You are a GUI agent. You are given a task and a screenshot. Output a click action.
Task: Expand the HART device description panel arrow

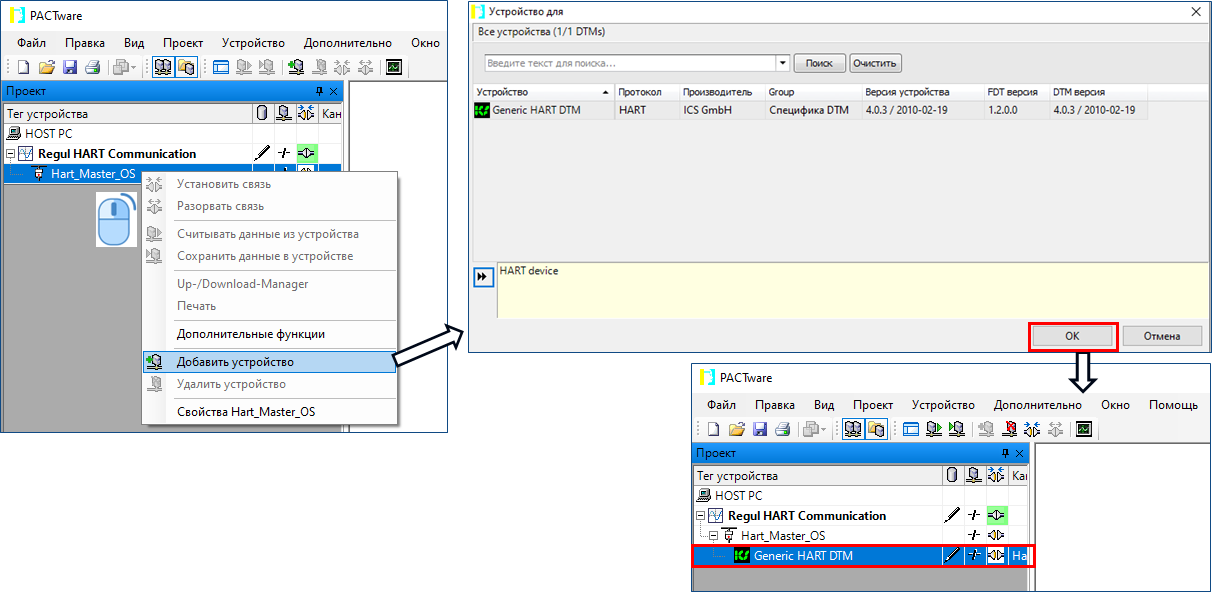483,278
